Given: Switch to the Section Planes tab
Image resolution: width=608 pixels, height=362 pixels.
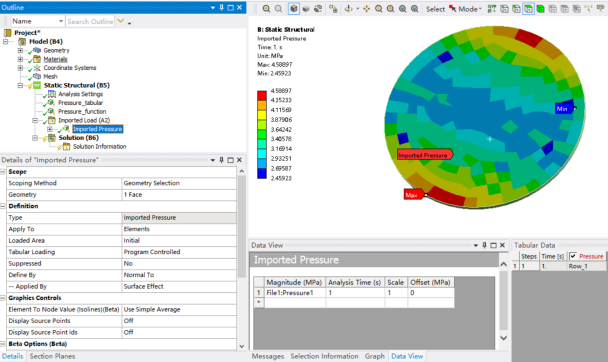Looking at the screenshot, I should point(52,356).
